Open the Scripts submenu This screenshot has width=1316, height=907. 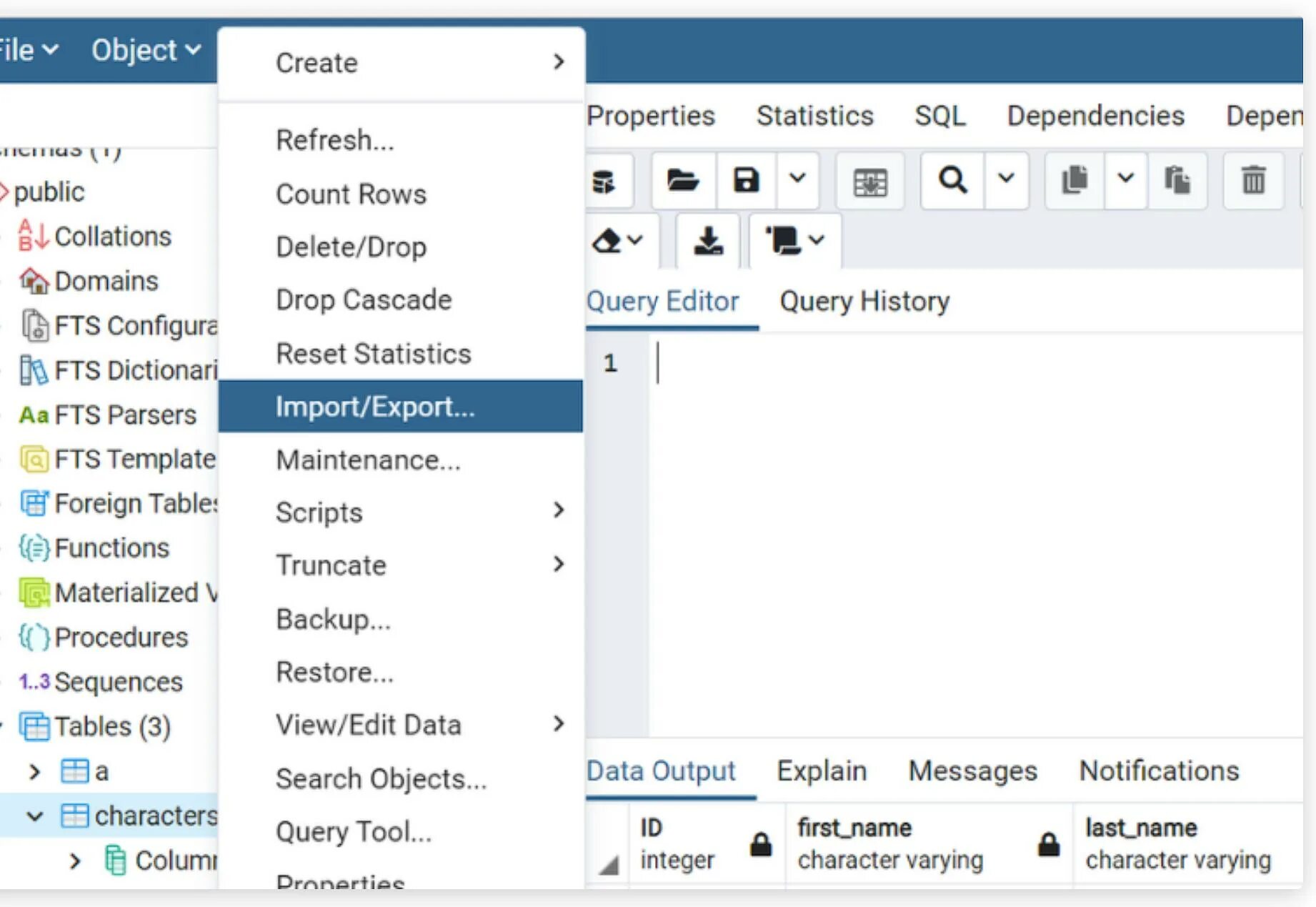click(401, 512)
